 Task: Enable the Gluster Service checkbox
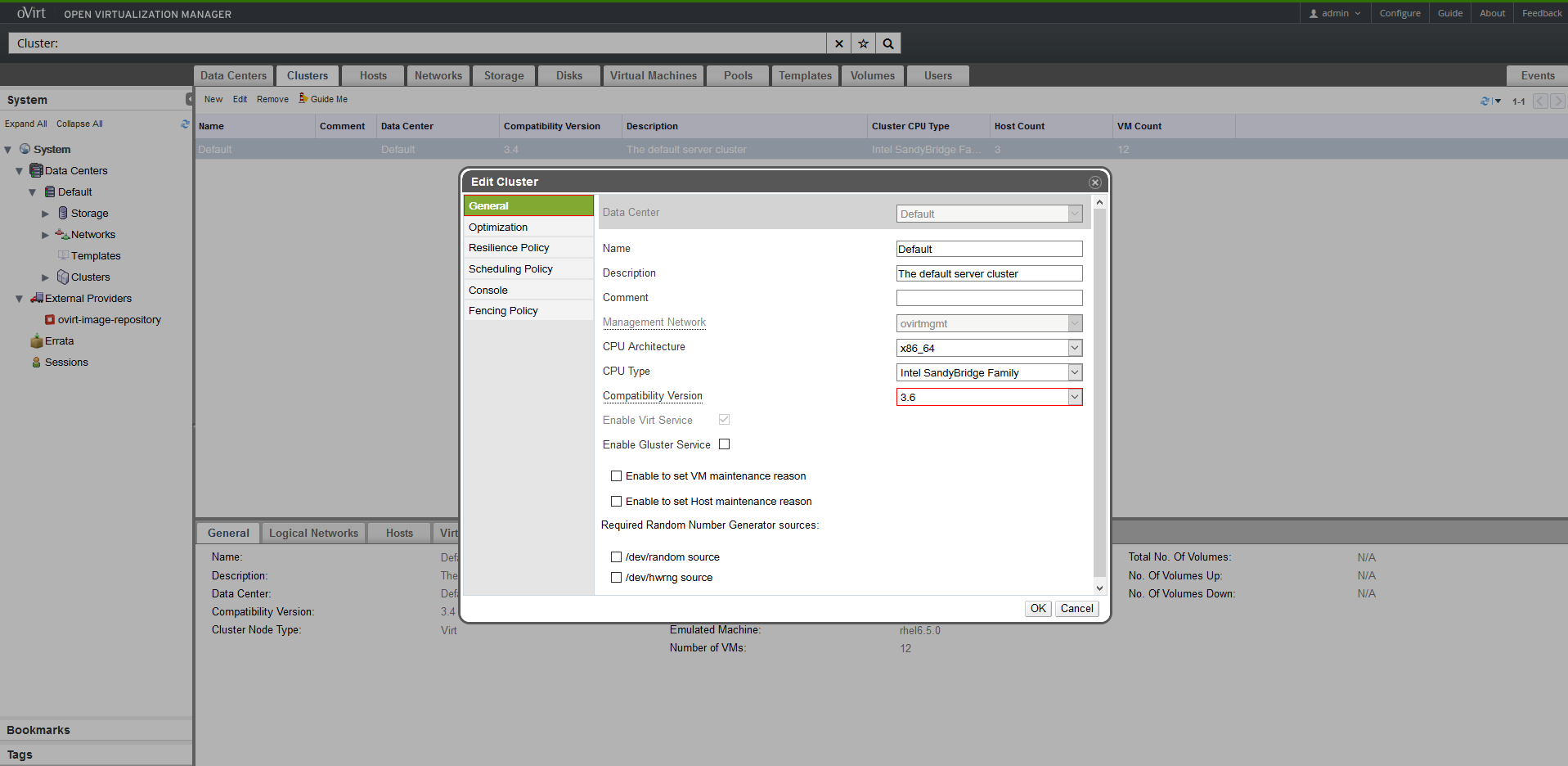(724, 444)
